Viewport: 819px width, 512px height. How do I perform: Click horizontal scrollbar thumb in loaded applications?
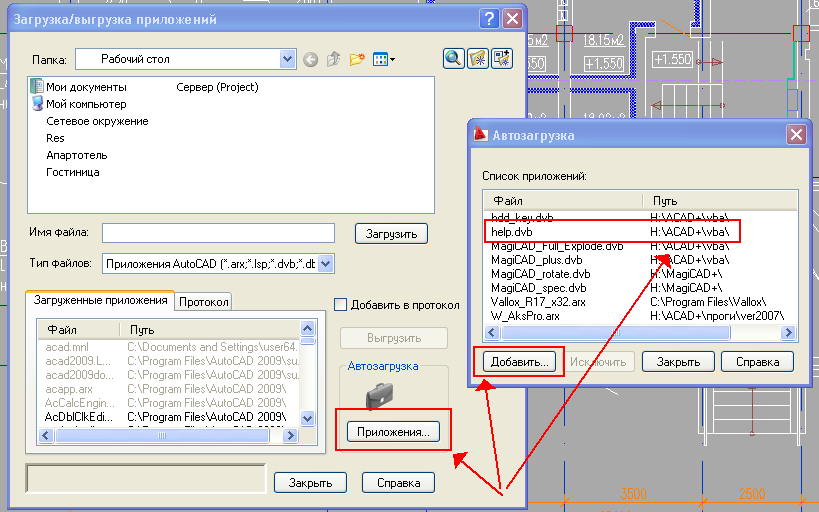pos(162,435)
